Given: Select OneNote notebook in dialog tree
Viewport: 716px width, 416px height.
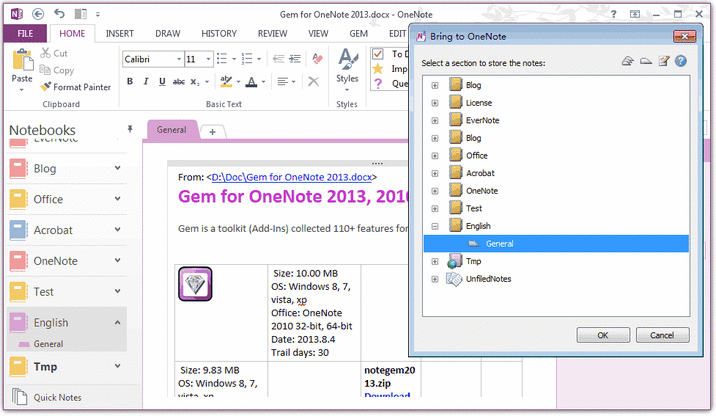Looking at the screenshot, I should pos(482,191).
